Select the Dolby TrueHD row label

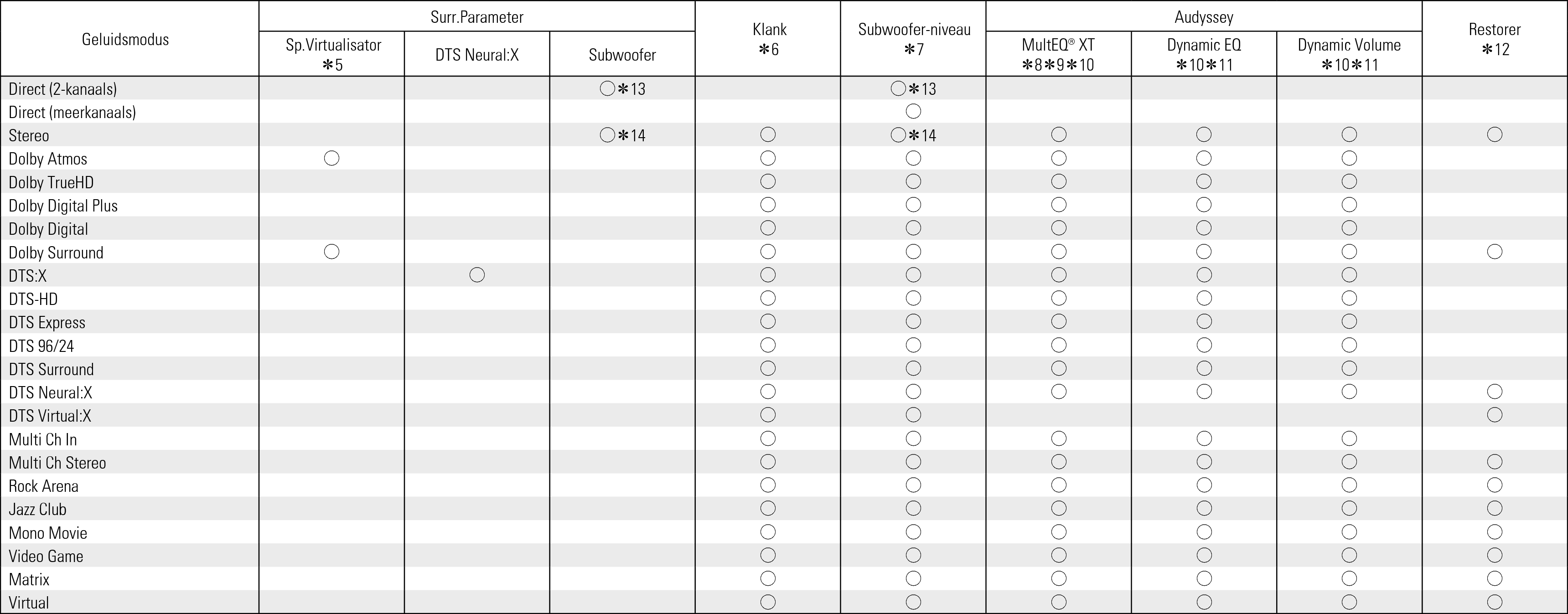click(x=51, y=182)
